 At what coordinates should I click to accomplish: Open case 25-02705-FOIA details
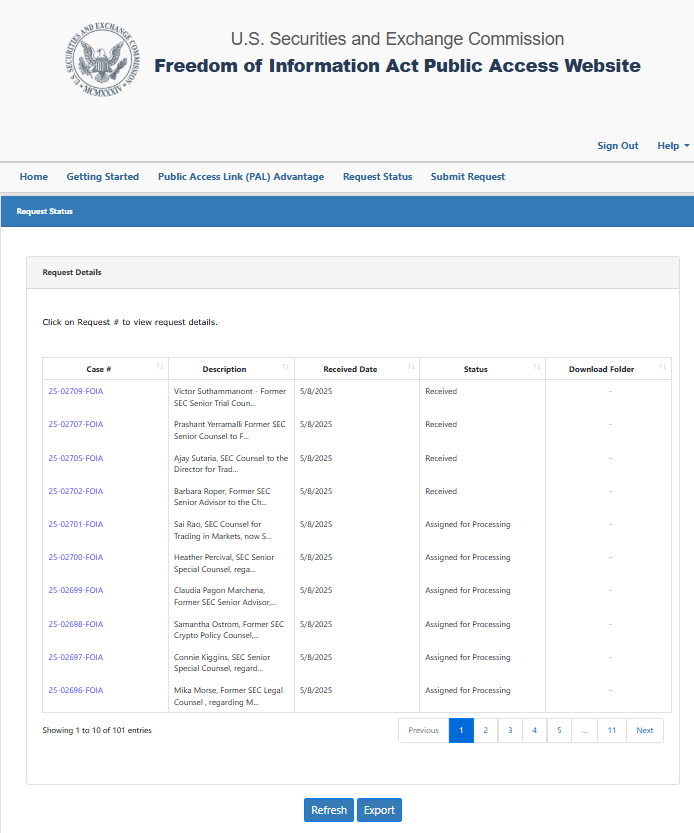click(x=75, y=458)
